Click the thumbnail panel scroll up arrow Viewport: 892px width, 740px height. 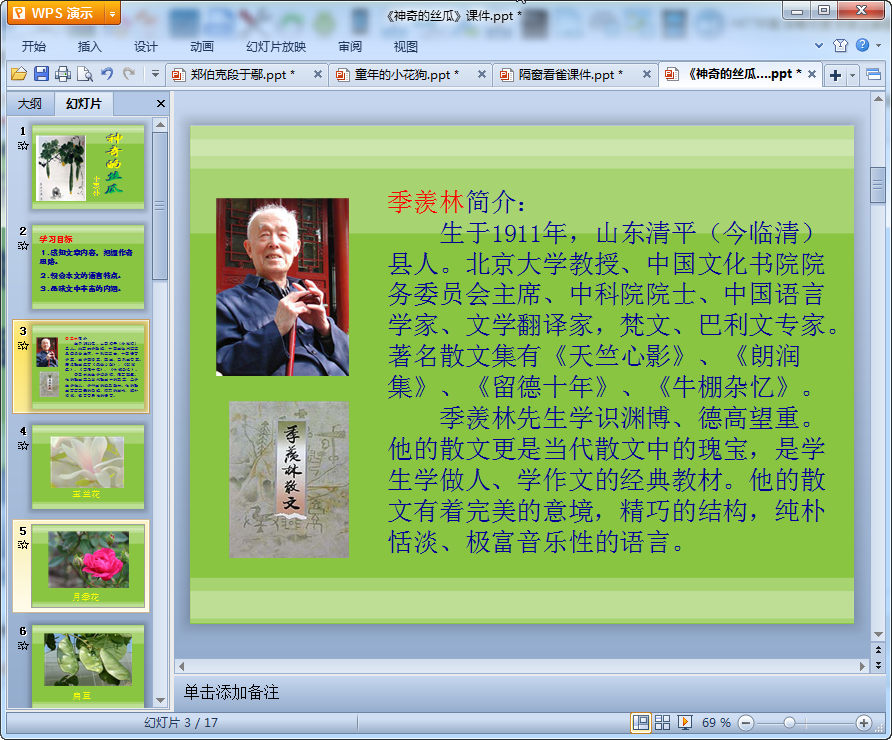pos(160,125)
